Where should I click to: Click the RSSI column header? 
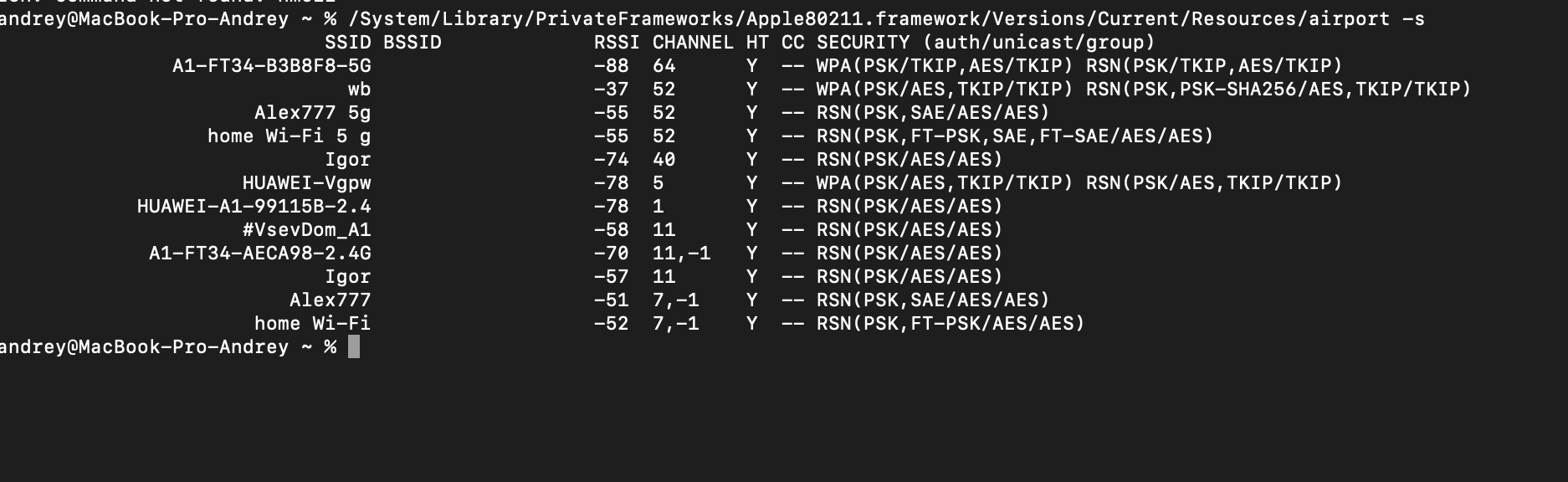617,43
